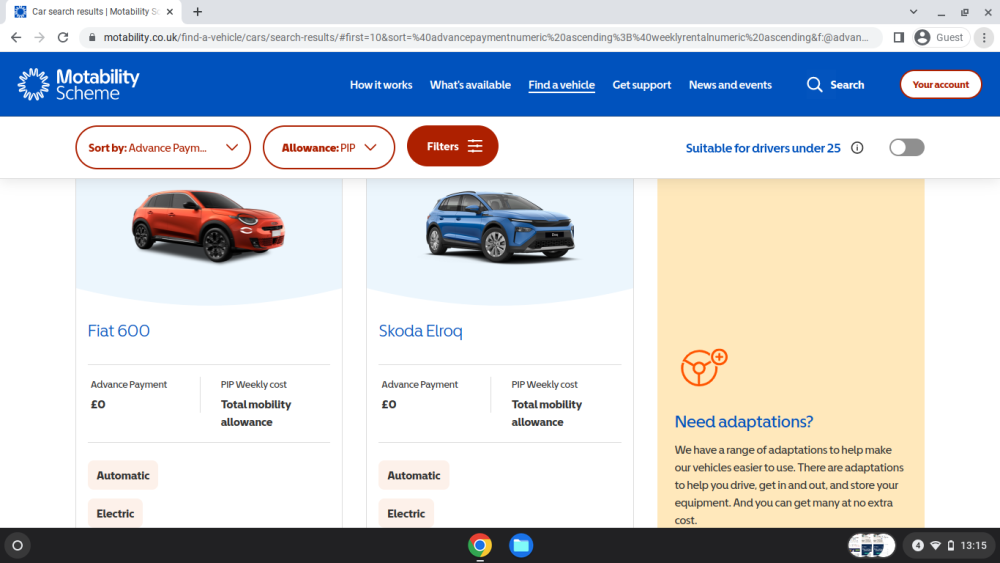This screenshot has width=1000, height=563.
Task: Click Skoda Elroq Total mobility allowance text
Action: (547, 413)
